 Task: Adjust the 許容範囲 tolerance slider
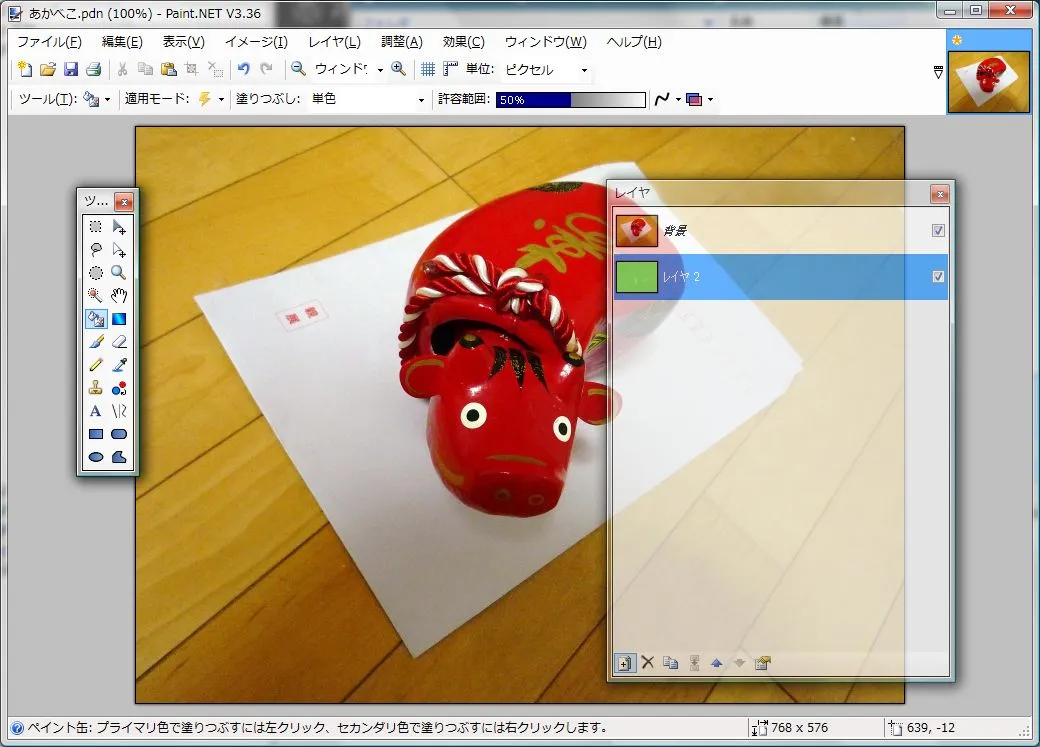(570, 100)
